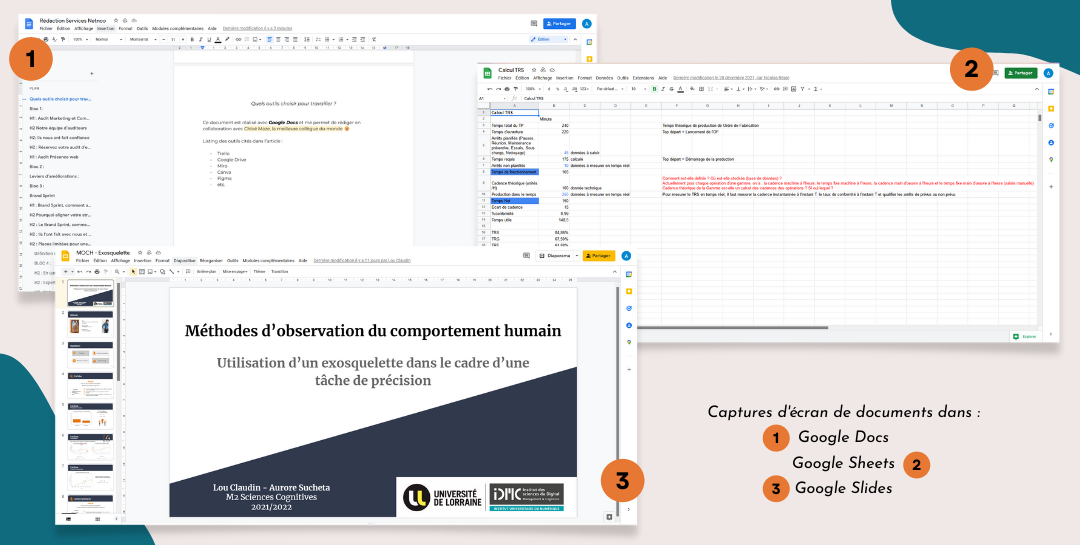Open text color picker in Docs toolbar

click(x=218, y=39)
